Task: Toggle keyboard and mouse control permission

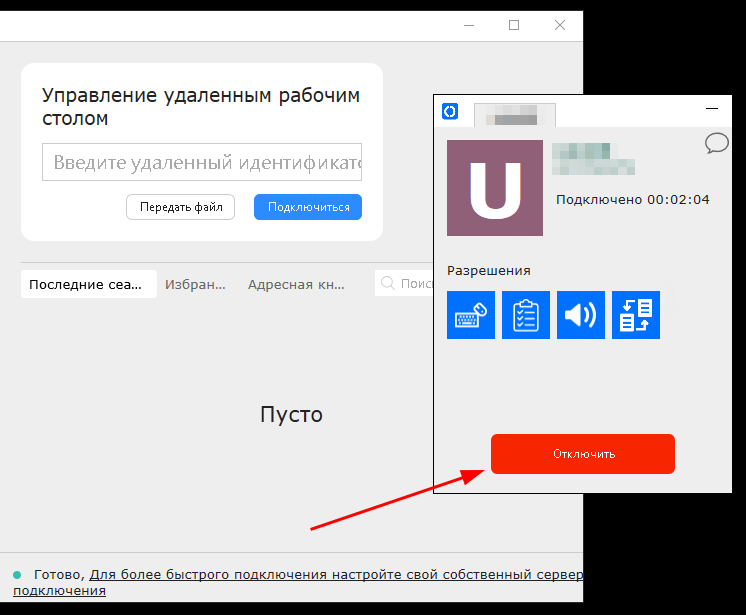Action: [471, 315]
